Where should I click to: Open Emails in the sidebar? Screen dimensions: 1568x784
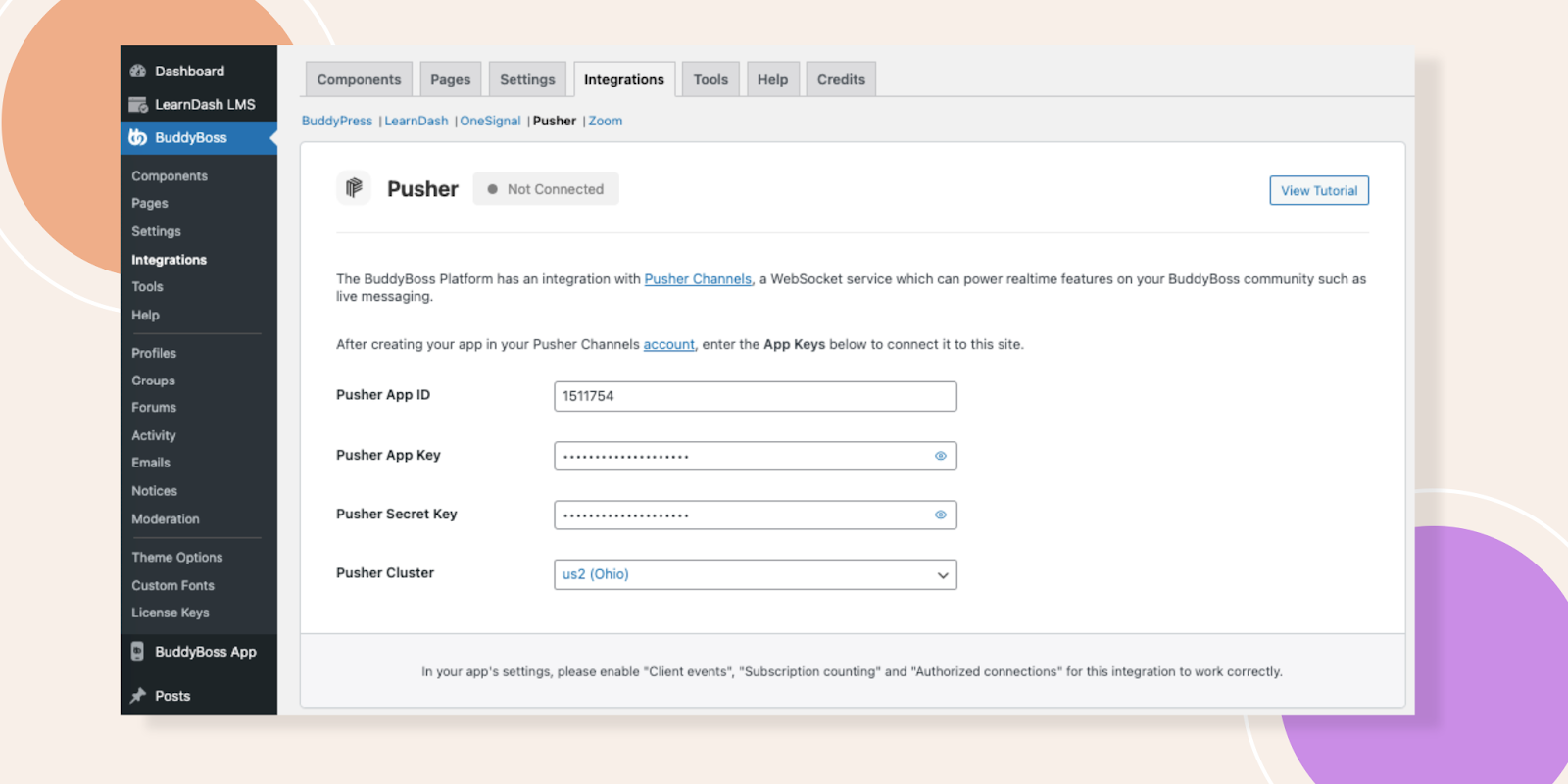151,463
